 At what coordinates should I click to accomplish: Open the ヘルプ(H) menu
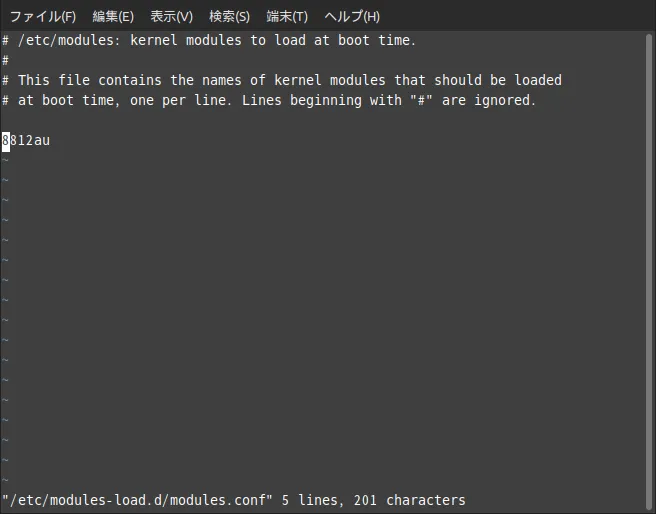pos(352,16)
